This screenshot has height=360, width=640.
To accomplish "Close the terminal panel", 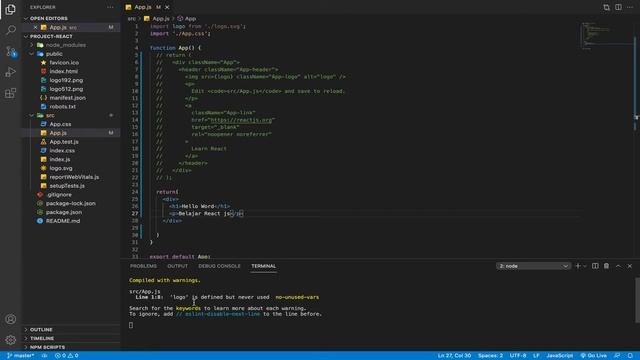I will point(630,266).
